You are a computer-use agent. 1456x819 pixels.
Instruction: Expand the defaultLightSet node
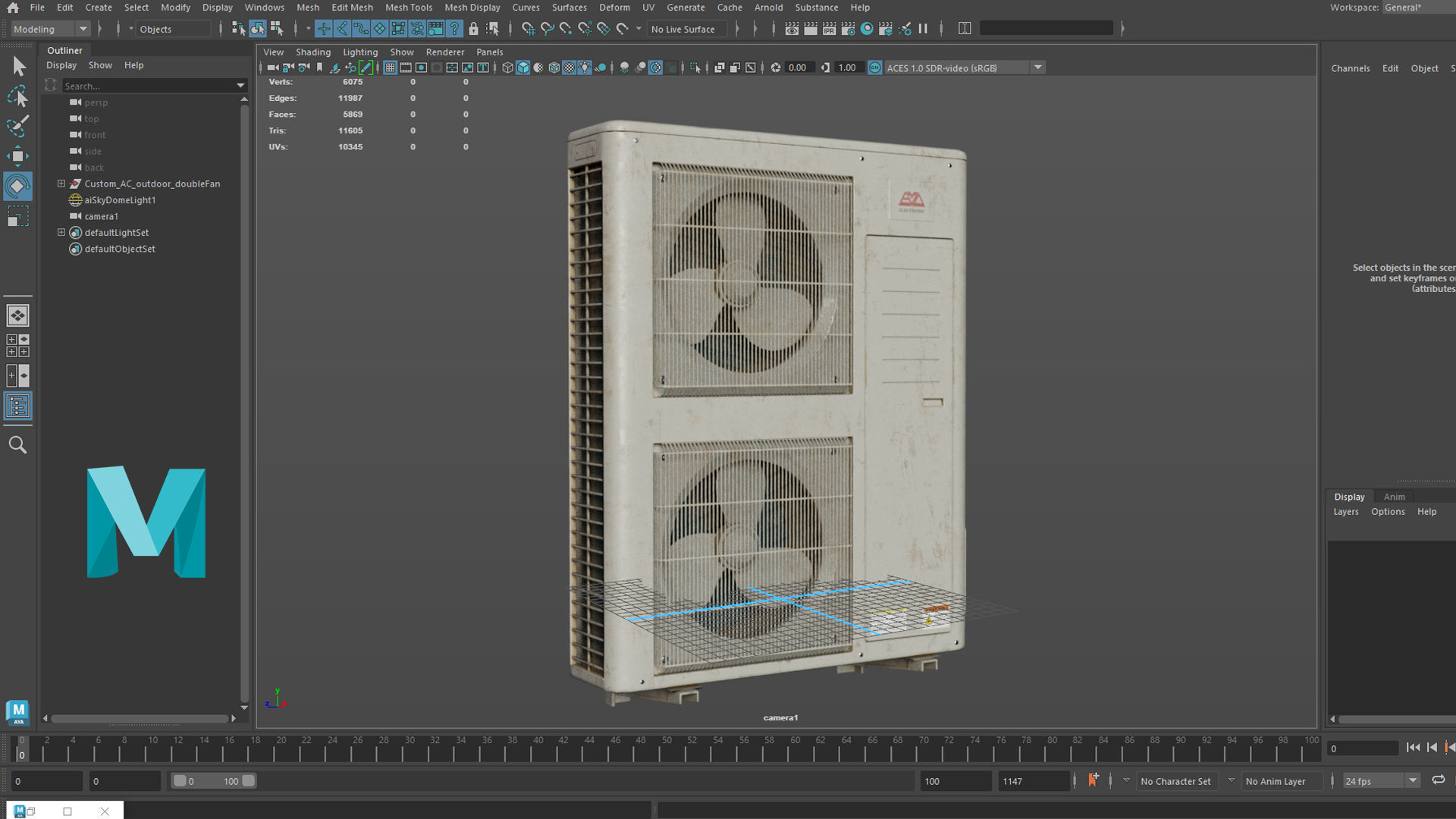click(x=61, y=232)
